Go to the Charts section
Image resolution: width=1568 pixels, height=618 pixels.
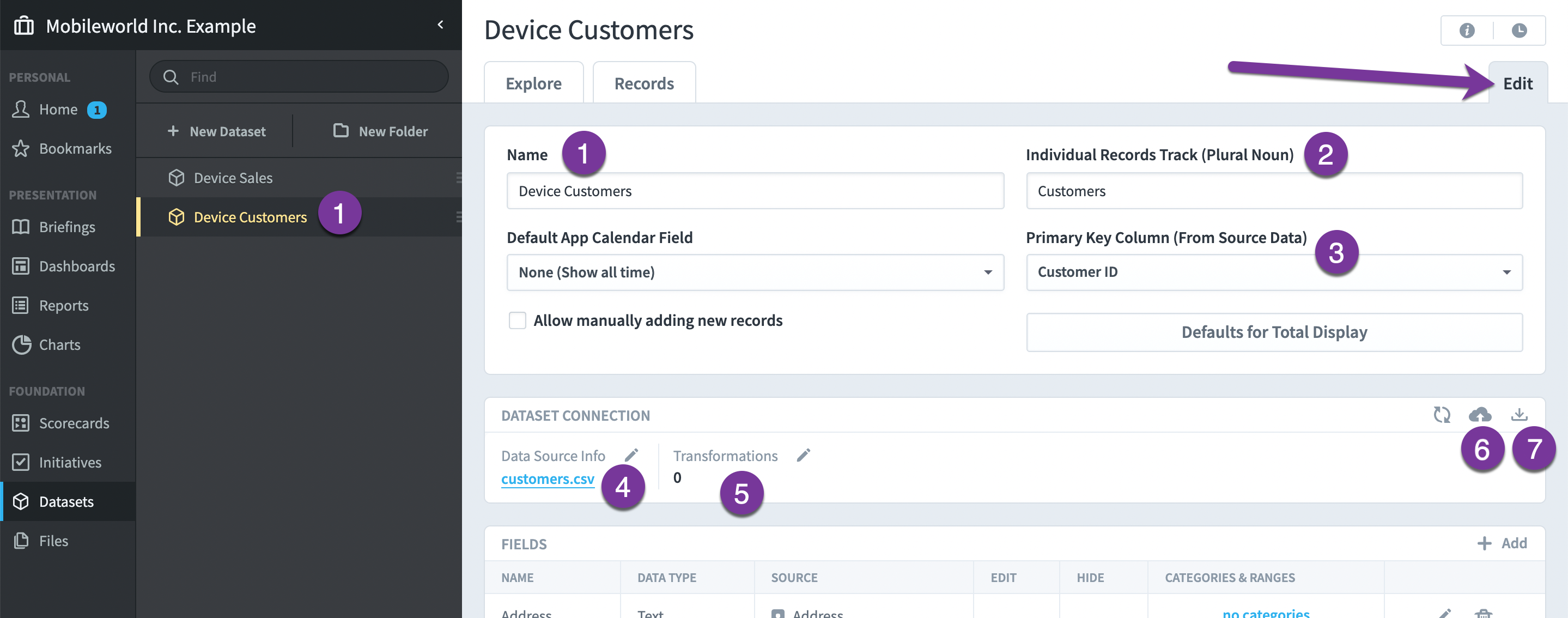tap(68, 344)
